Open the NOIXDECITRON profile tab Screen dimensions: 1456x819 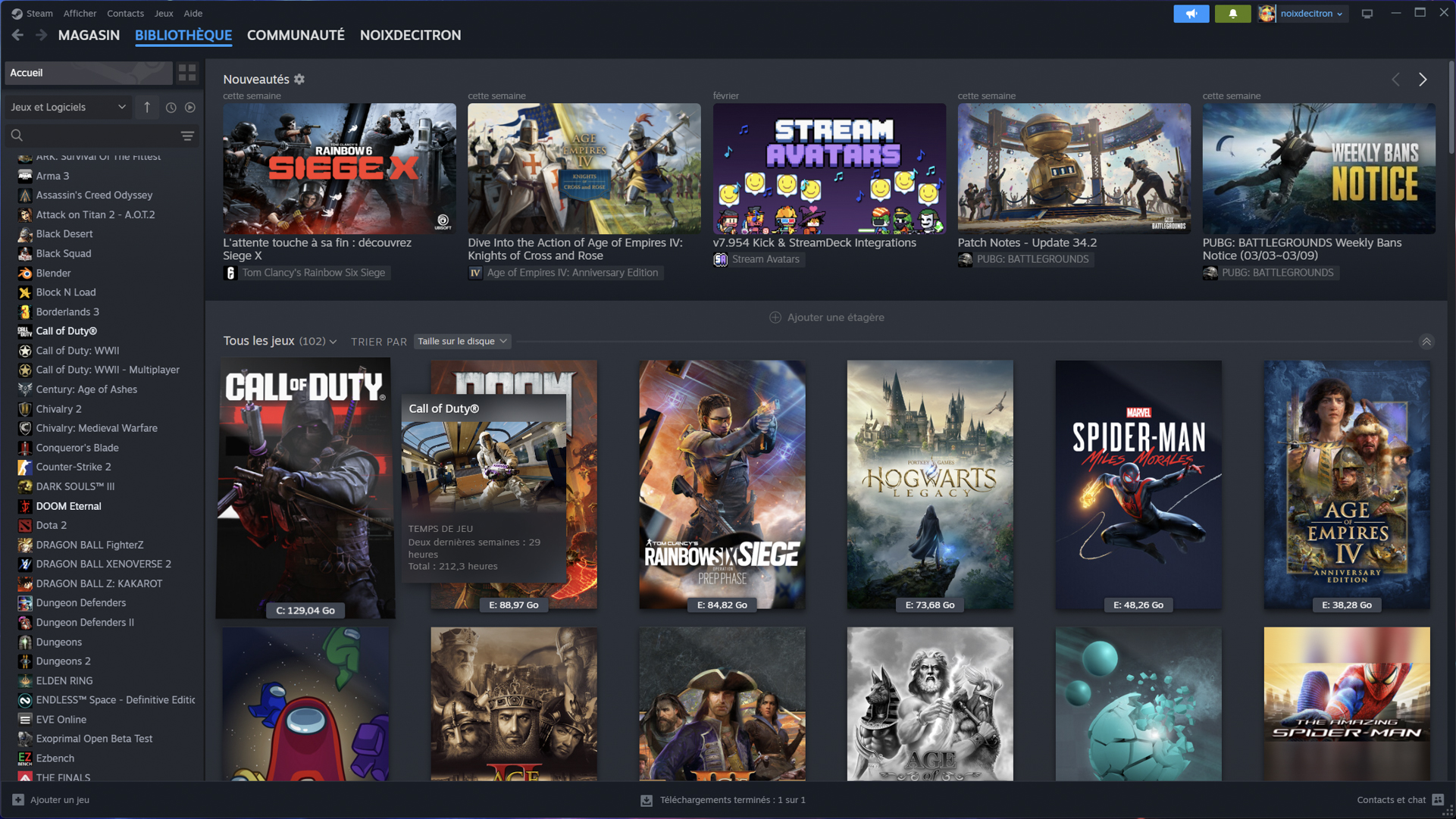click(x=410, y=35)
